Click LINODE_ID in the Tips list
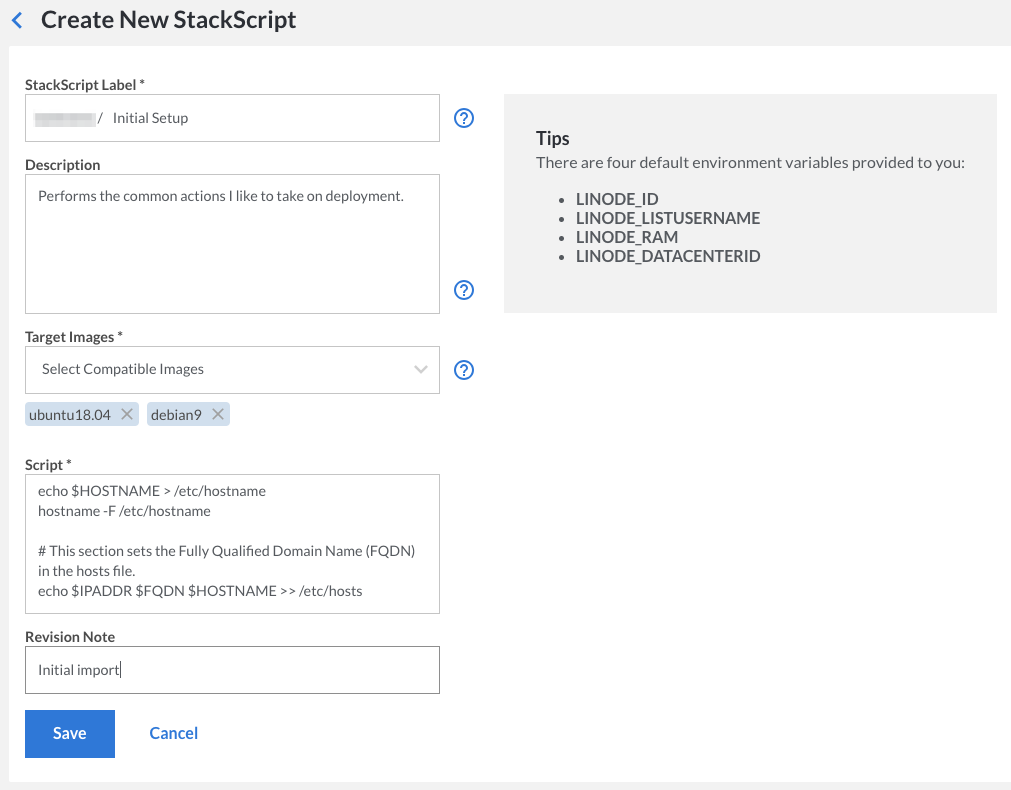 (617, 200)
